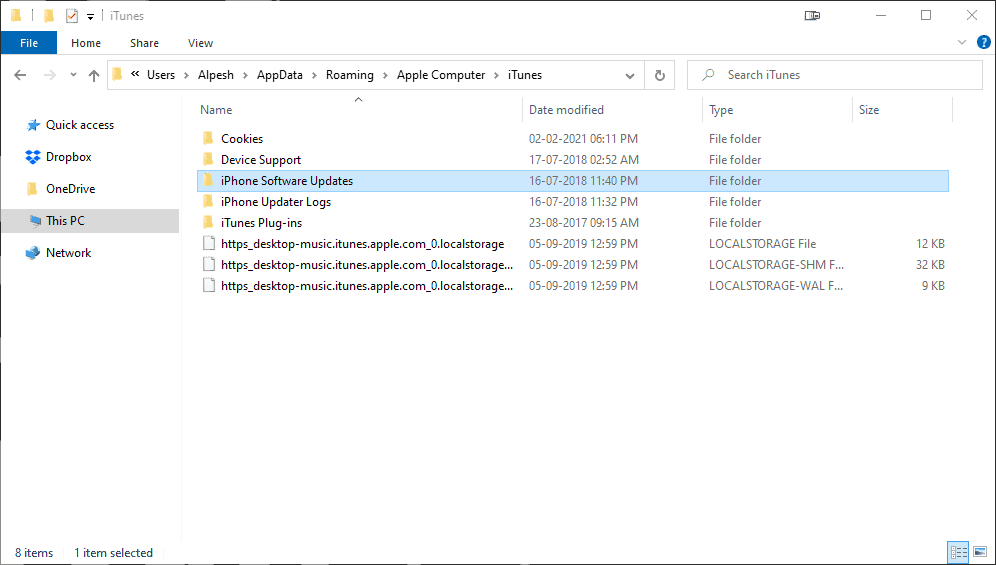Click the Properties quick access toolbar icon
Screen dimensions: 996x565
[72, 16]
